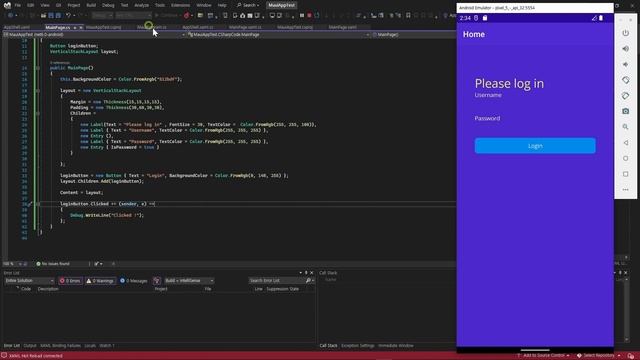Open Build + IntelliSense dropdown
Image resolution: width=640 pixels, height=360 pixels.
189,281
